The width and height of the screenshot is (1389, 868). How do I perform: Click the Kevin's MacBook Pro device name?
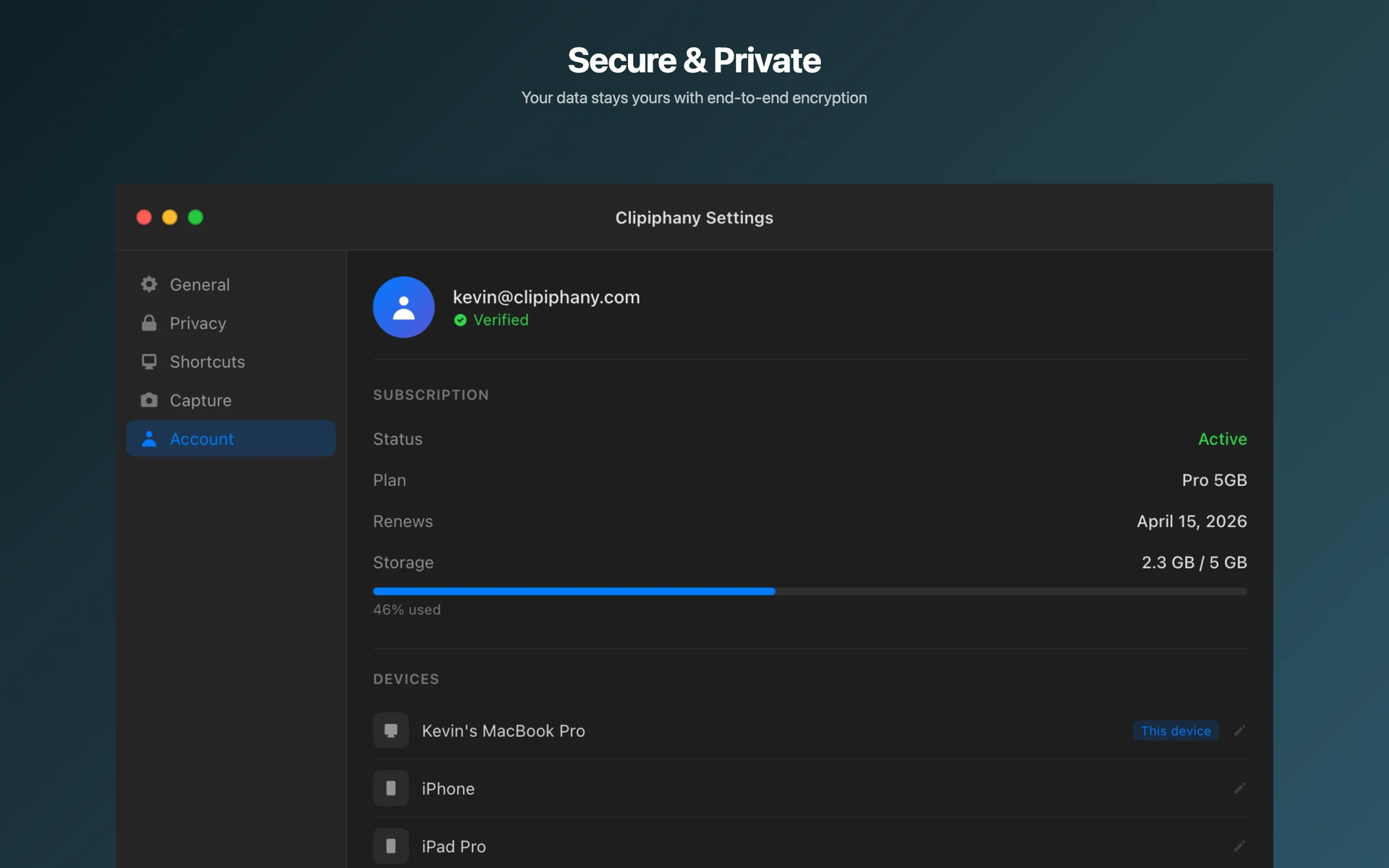tap(504, 731)
